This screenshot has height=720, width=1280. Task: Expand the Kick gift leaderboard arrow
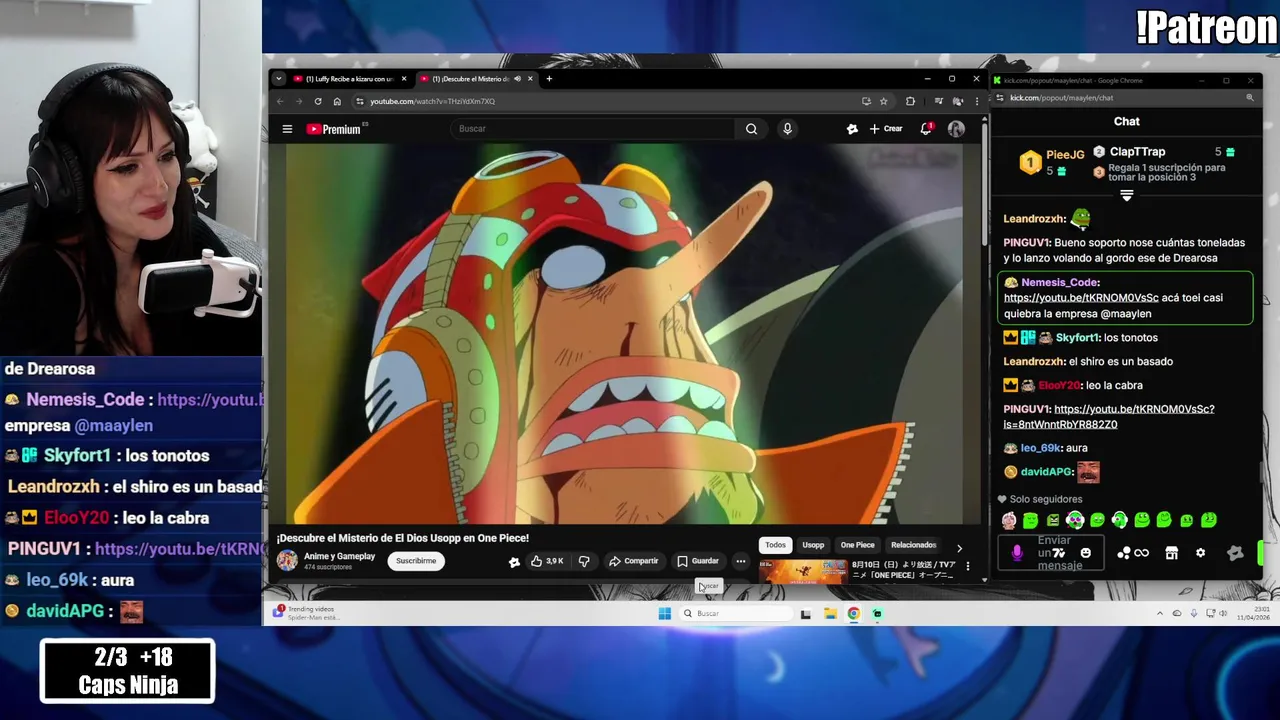(1126, 196)
